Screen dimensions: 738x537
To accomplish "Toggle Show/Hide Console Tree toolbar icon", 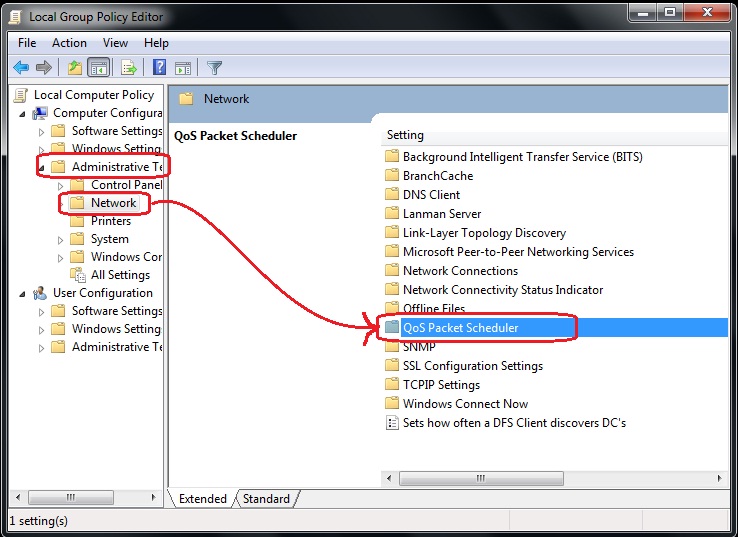I will pyautogui.click(x=99, y=68).
